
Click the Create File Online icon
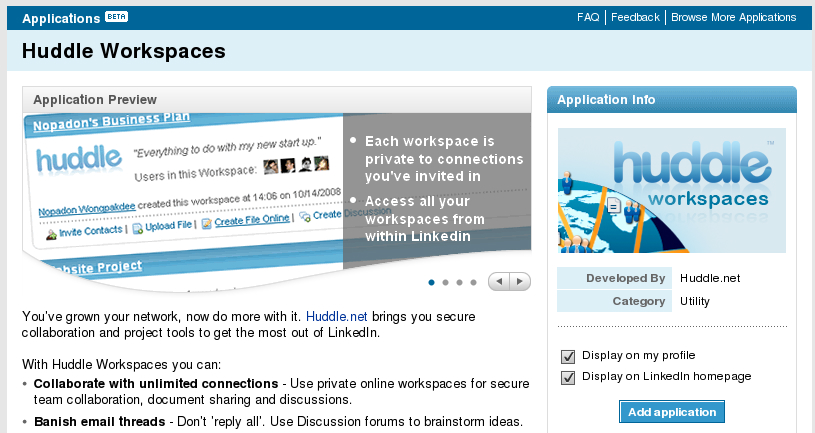[x=206, y=222]
